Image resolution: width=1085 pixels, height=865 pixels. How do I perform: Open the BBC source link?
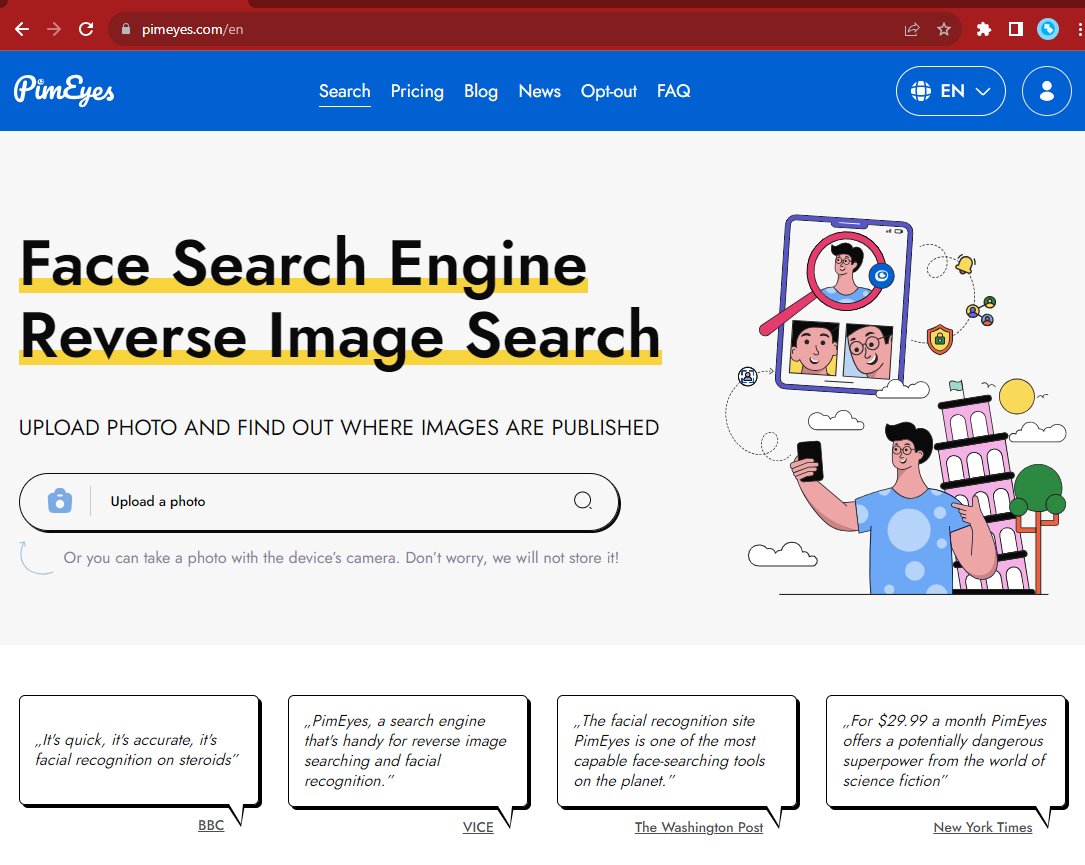(x=211, y=826)
